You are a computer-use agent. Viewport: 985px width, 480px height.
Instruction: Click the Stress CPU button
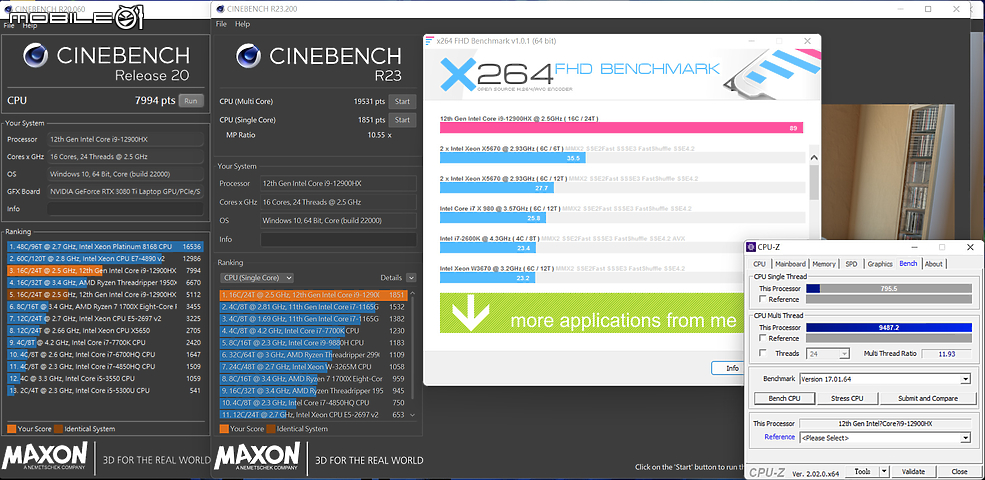point(847,398)
